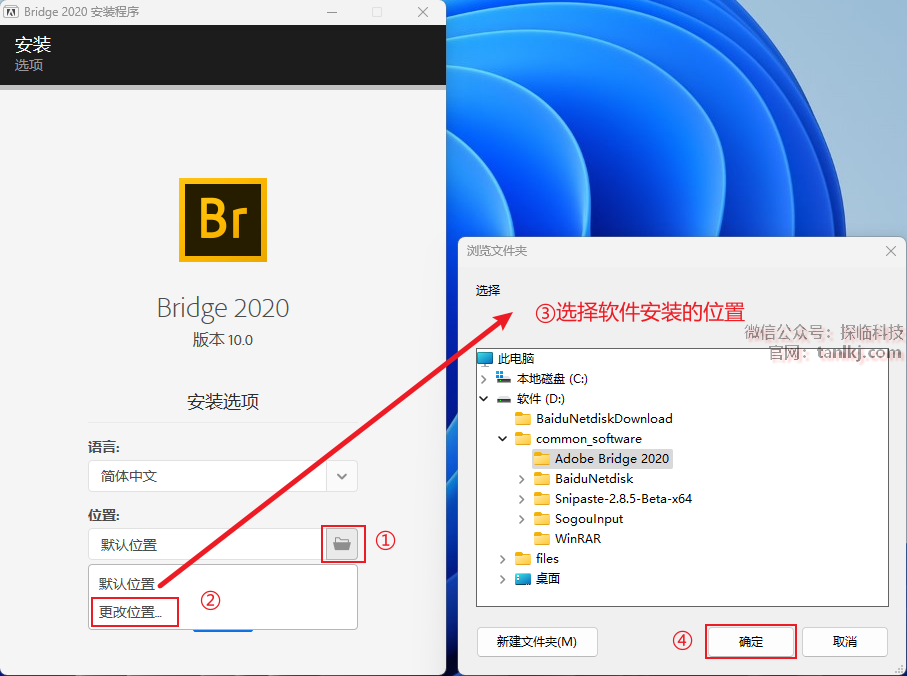
Task: Select 本地磁盘 (C:) drive
Action: point(542,379)
